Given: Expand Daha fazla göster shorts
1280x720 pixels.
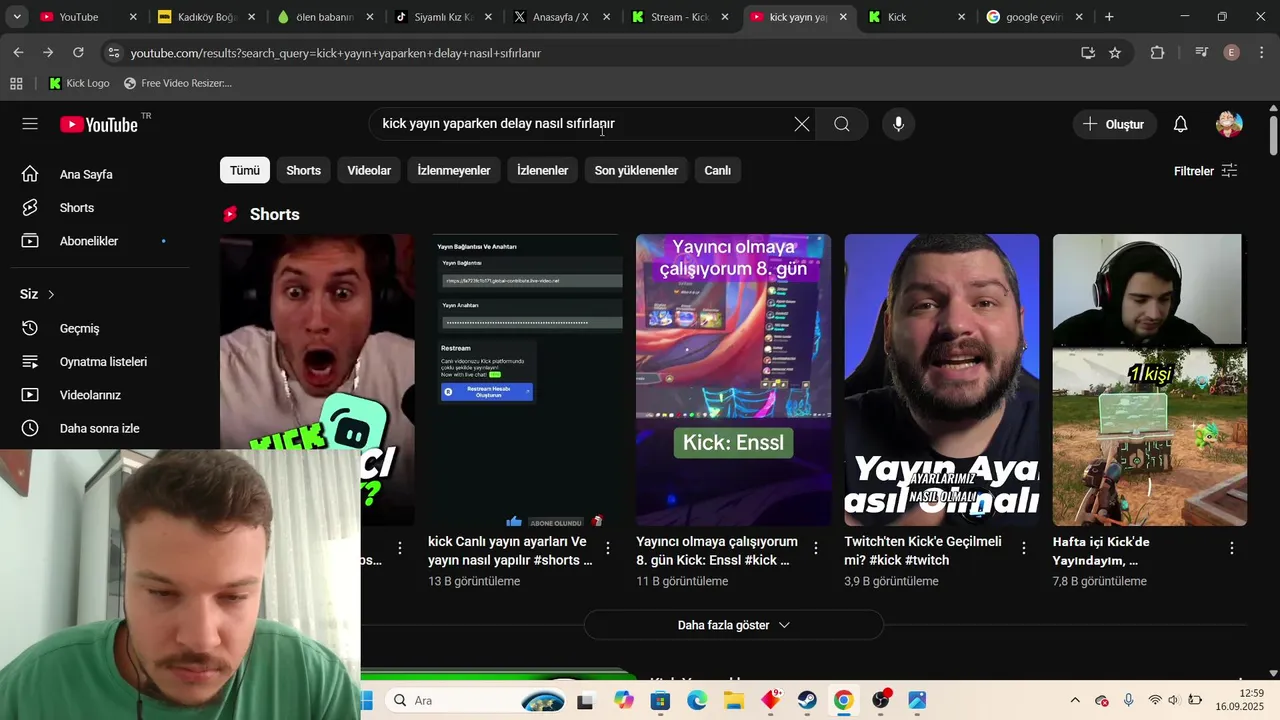Looking at the screenshot, I should [x=734, y=625].
